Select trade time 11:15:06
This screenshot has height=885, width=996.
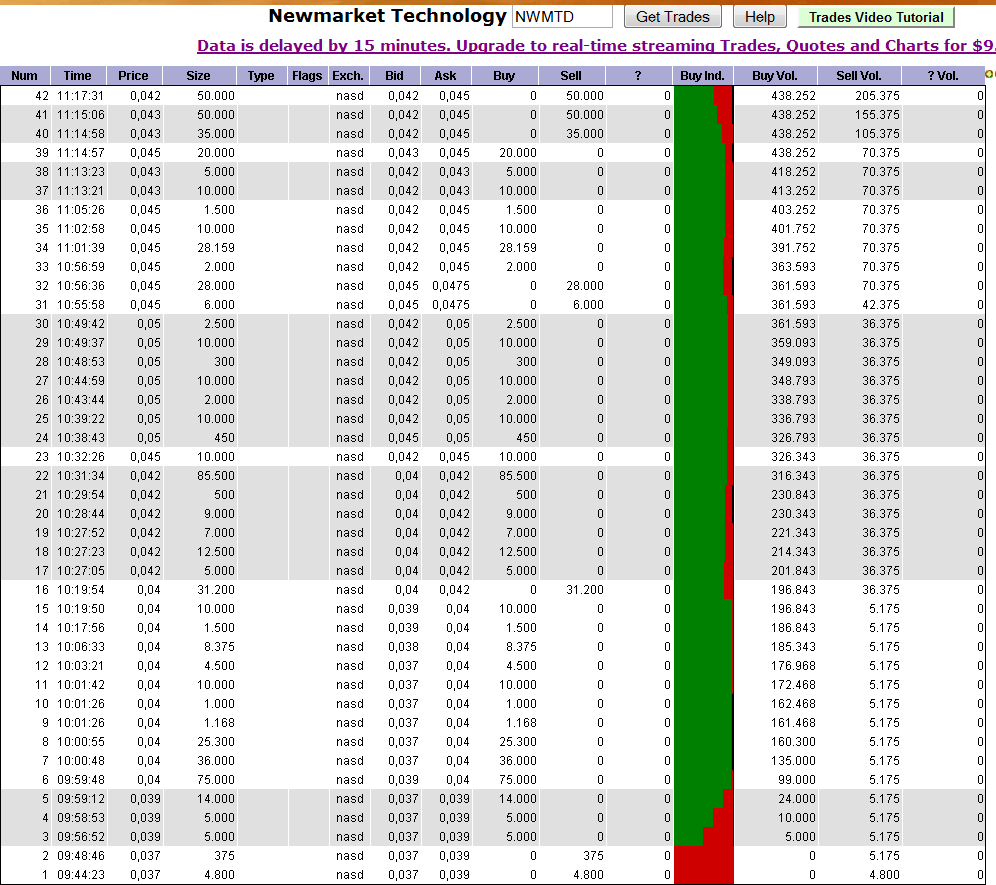80,115
